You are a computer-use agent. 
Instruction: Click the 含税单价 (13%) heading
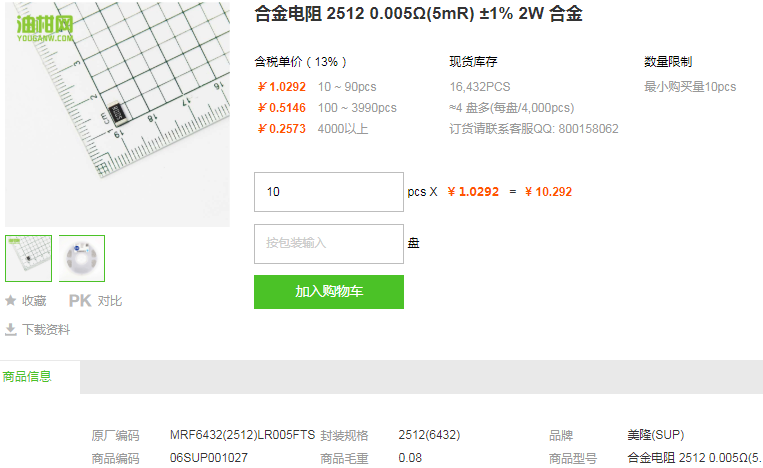click(301, 62)
